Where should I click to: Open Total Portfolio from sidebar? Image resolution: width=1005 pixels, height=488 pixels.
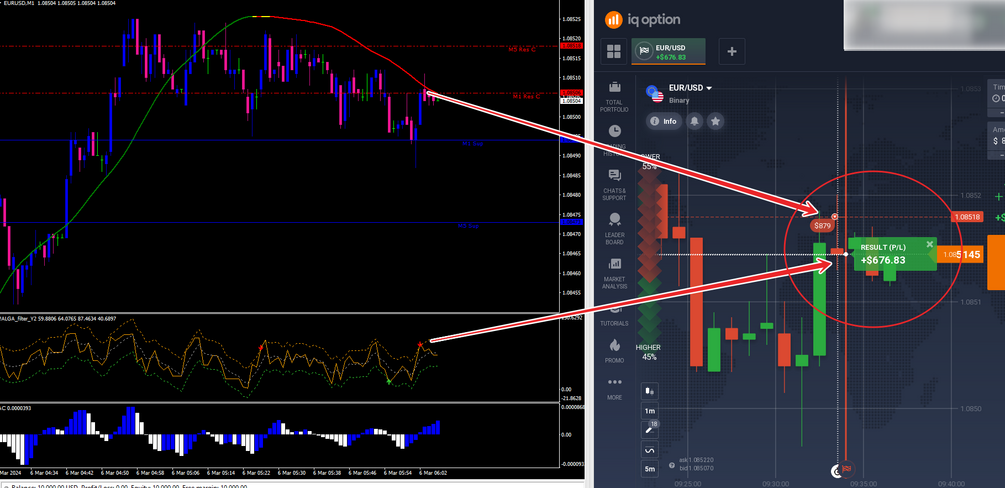614,97
